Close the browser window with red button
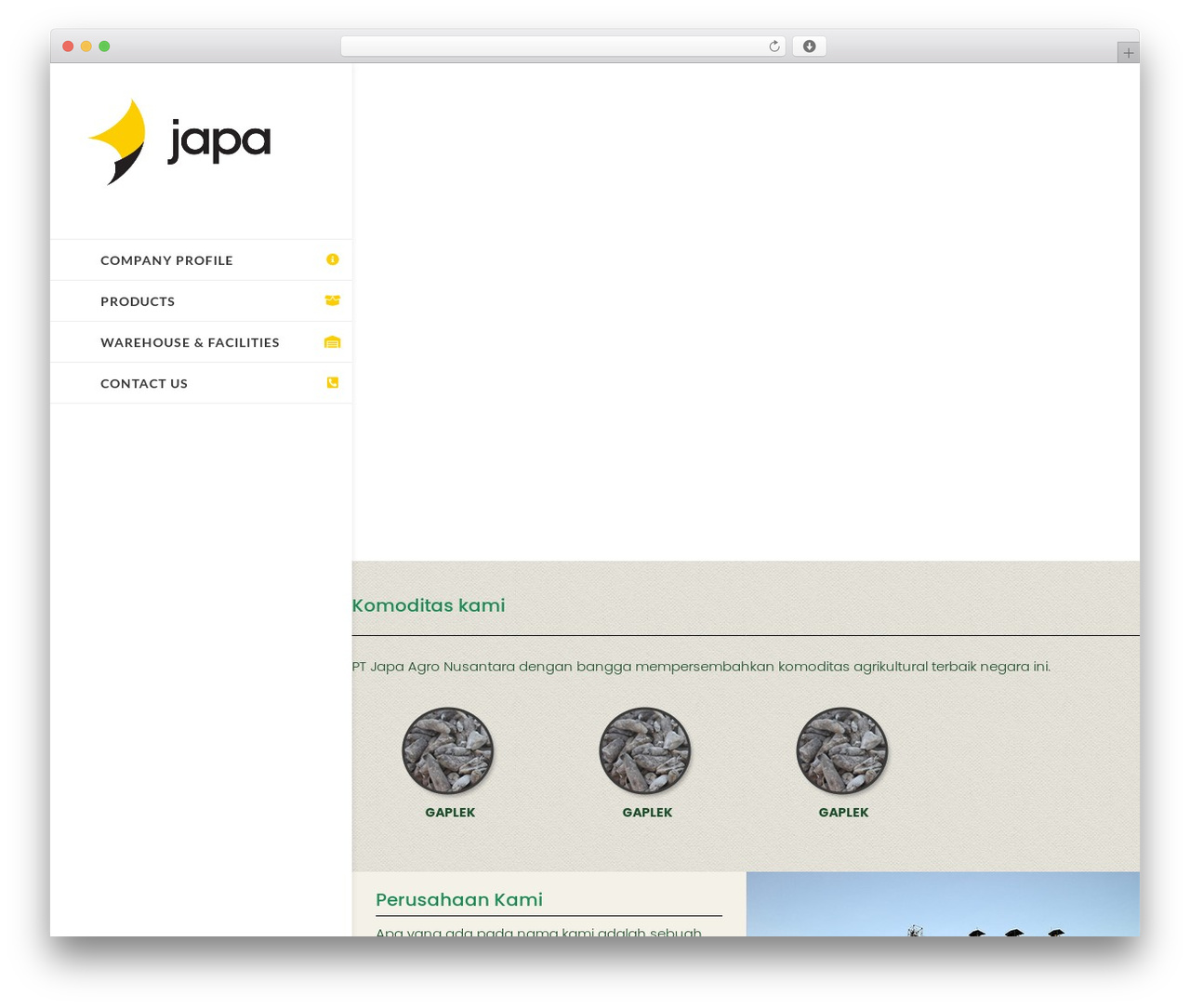This screenshot has width=1190, height=1008. click(x=68, y=46)
